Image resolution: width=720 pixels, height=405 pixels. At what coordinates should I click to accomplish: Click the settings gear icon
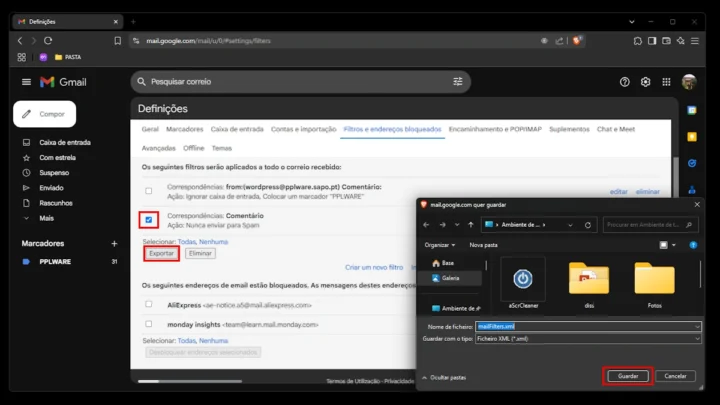[646, 82]
